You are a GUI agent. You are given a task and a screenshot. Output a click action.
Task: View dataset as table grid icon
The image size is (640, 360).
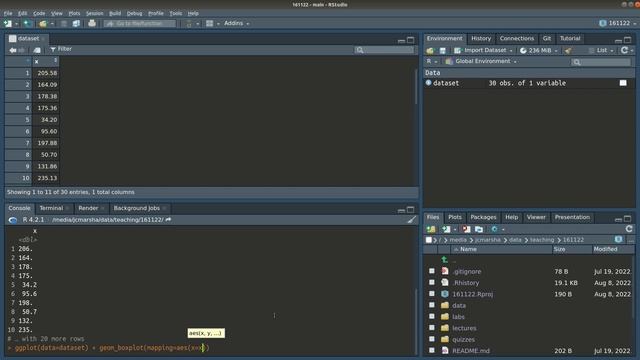623,83
